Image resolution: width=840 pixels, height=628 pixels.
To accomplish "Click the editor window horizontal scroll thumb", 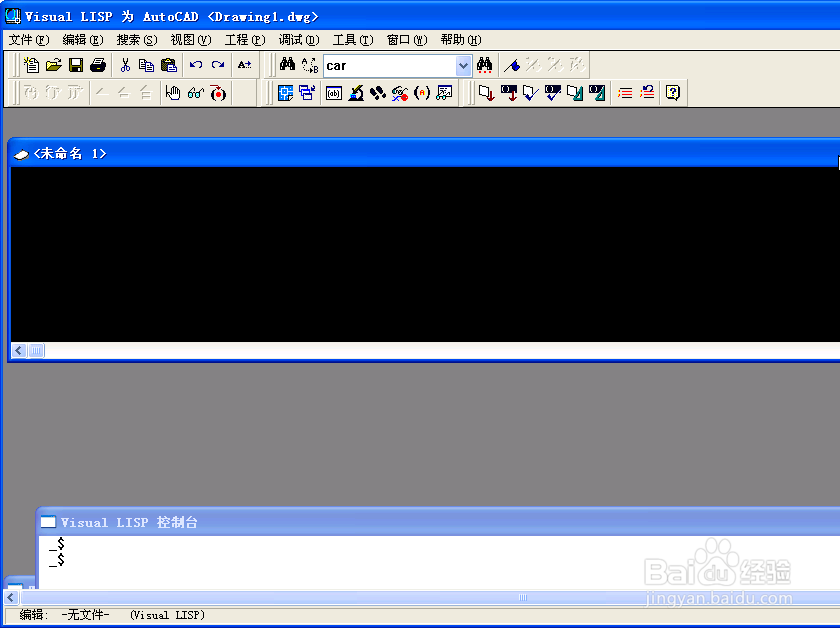I will coord(36,351).
